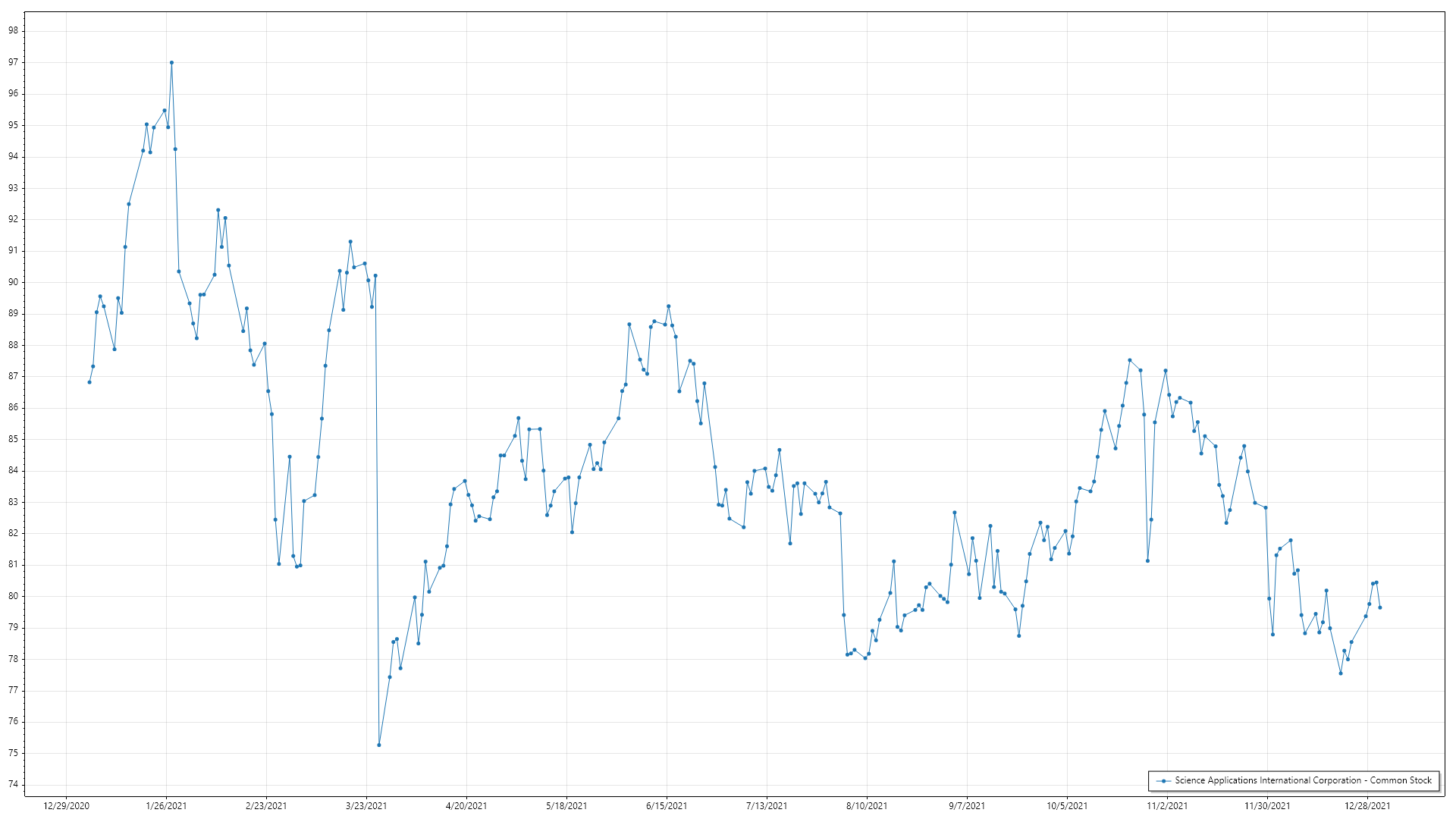Screen dimensions: 1456x819
Task: Click the highest data point near 97
Action: pyautogui.click(x=171, y=63)
